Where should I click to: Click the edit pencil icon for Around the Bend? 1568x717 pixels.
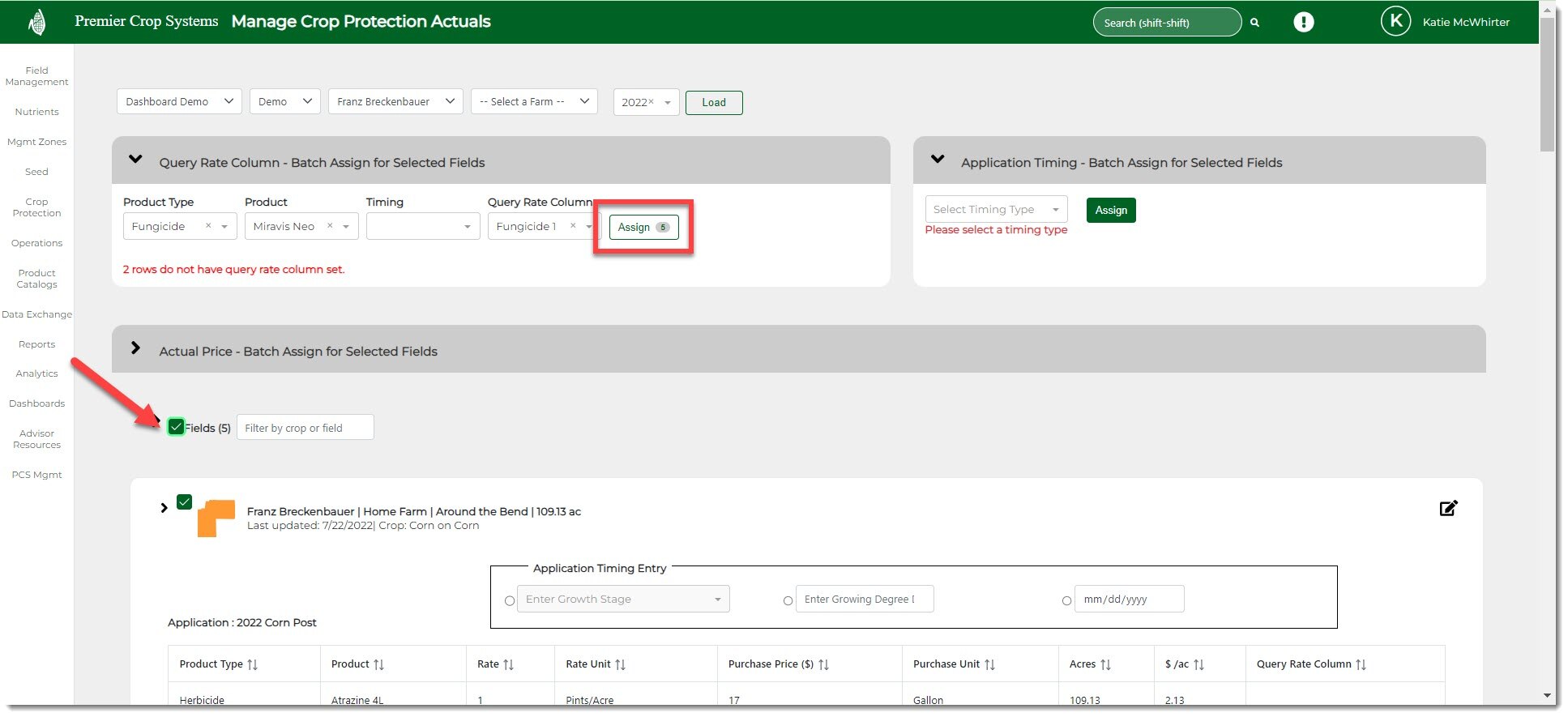(1448, 509)
